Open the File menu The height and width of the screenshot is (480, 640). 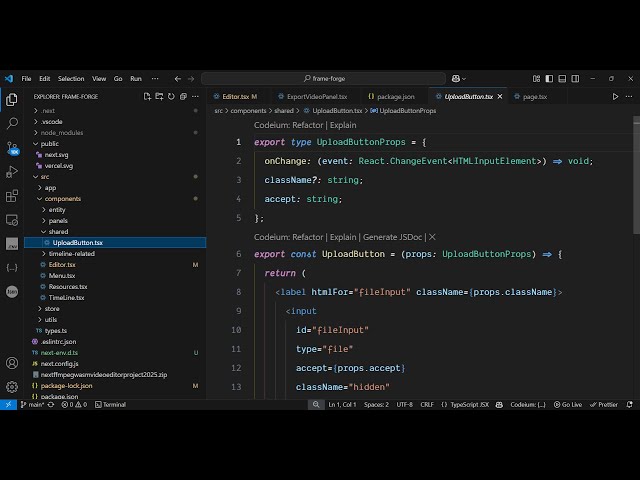coord(26,78)
